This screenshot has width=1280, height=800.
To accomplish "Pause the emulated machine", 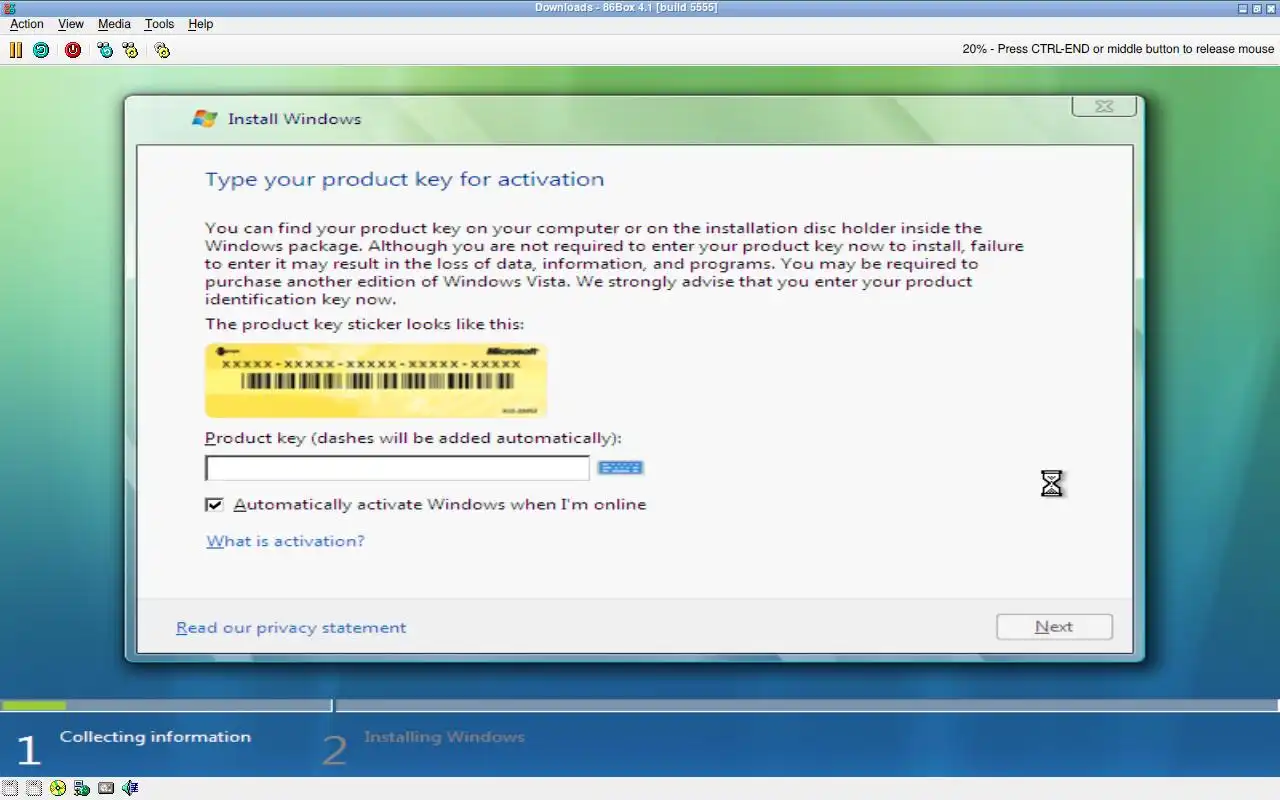I will point(16,49).
